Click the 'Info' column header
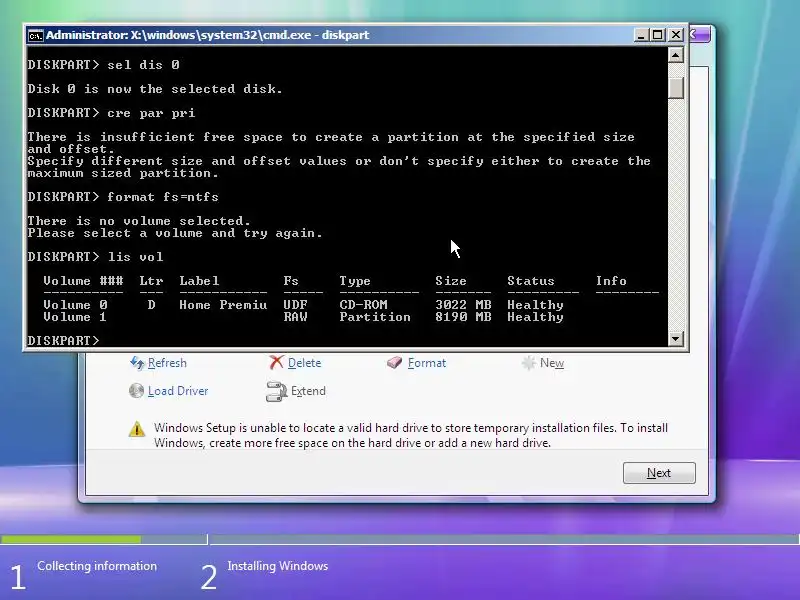Screen dimensions: 800x600 (x=611, y=281)
